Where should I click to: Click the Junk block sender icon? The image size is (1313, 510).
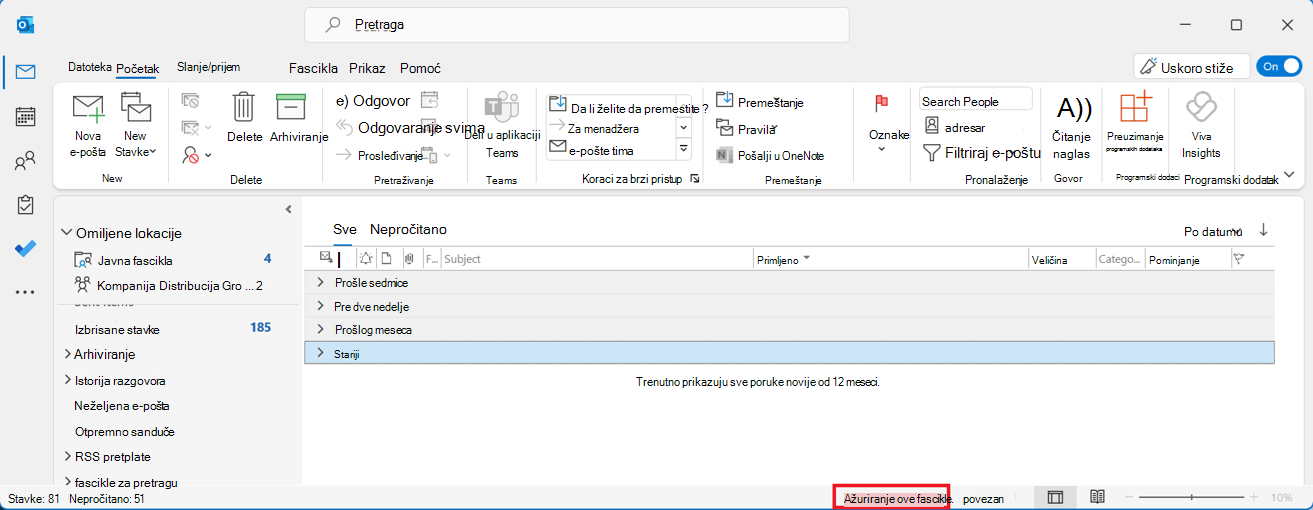tap(191, 154)
